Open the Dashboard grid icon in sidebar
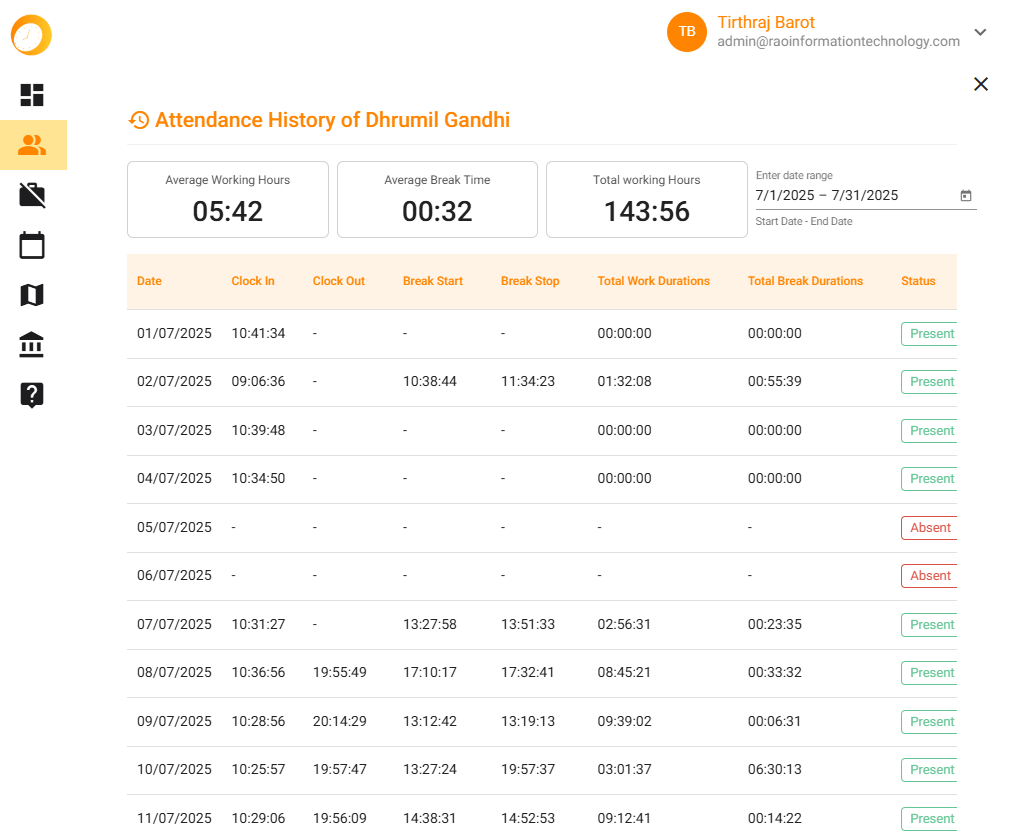 tap(32, 95)
